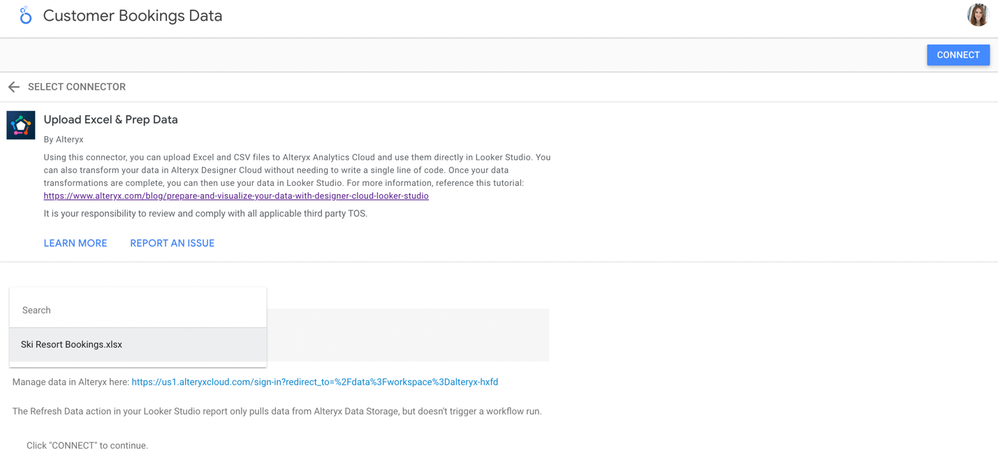Screen dimensions: 998x461
Task: Click the connector description paragraph
Action: (x=297, y=170)
